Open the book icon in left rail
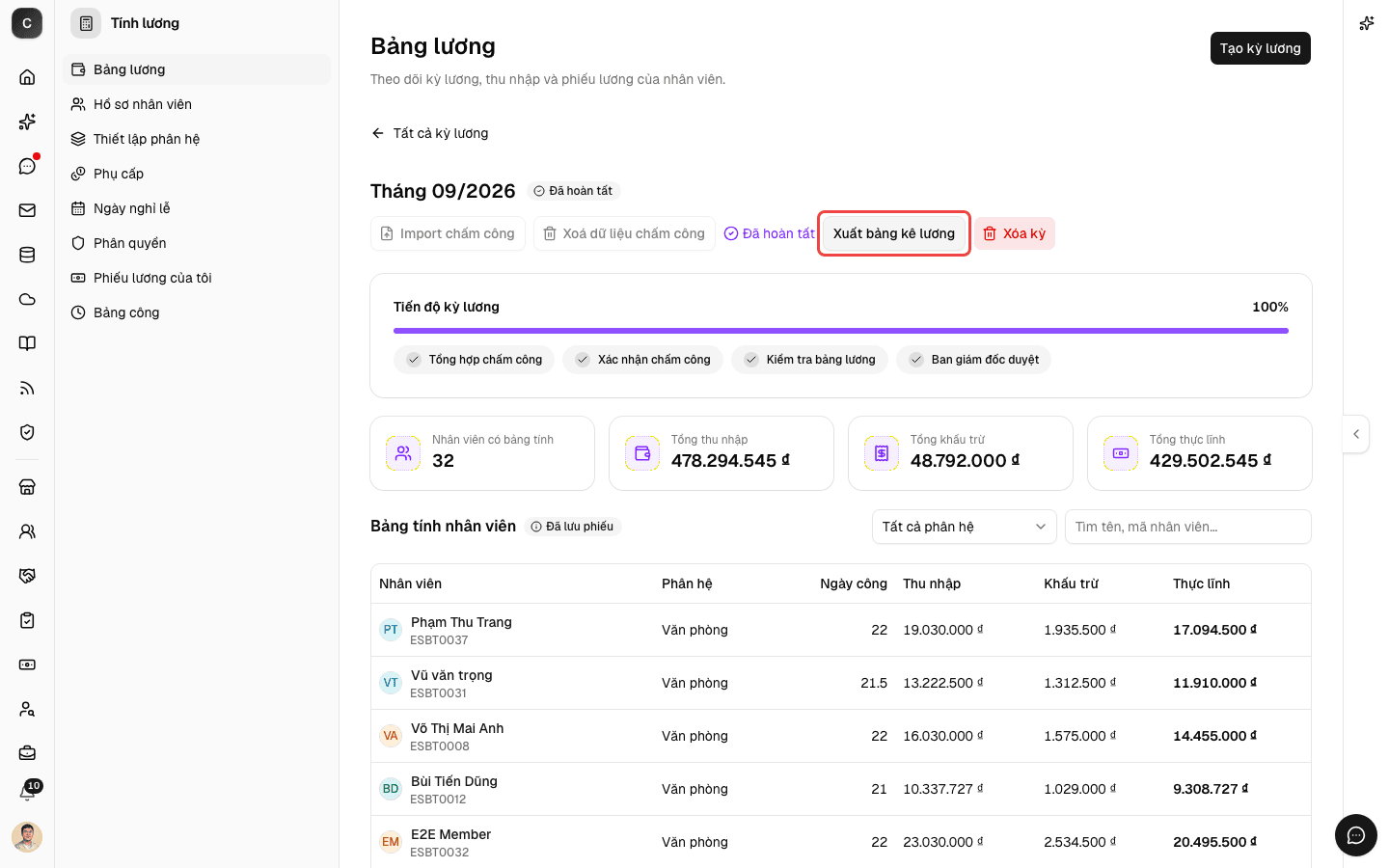 27,343
